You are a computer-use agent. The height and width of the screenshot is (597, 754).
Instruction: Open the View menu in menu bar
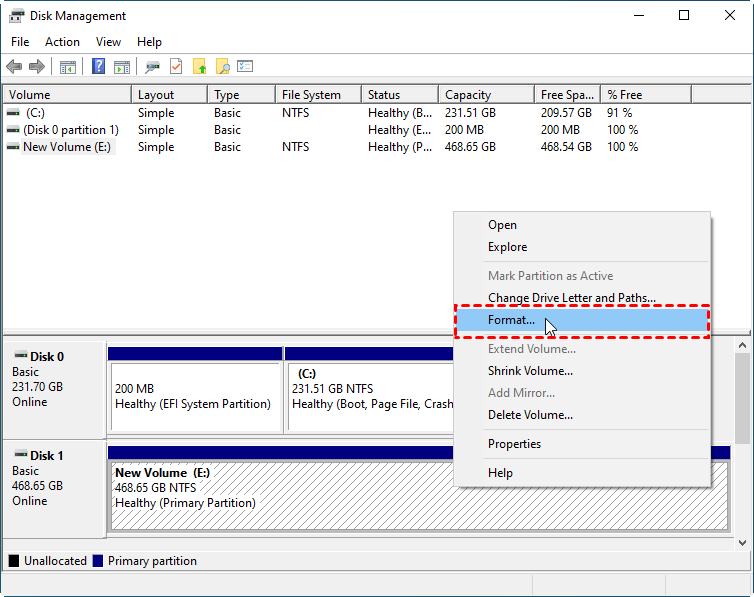tap(108, 42)
